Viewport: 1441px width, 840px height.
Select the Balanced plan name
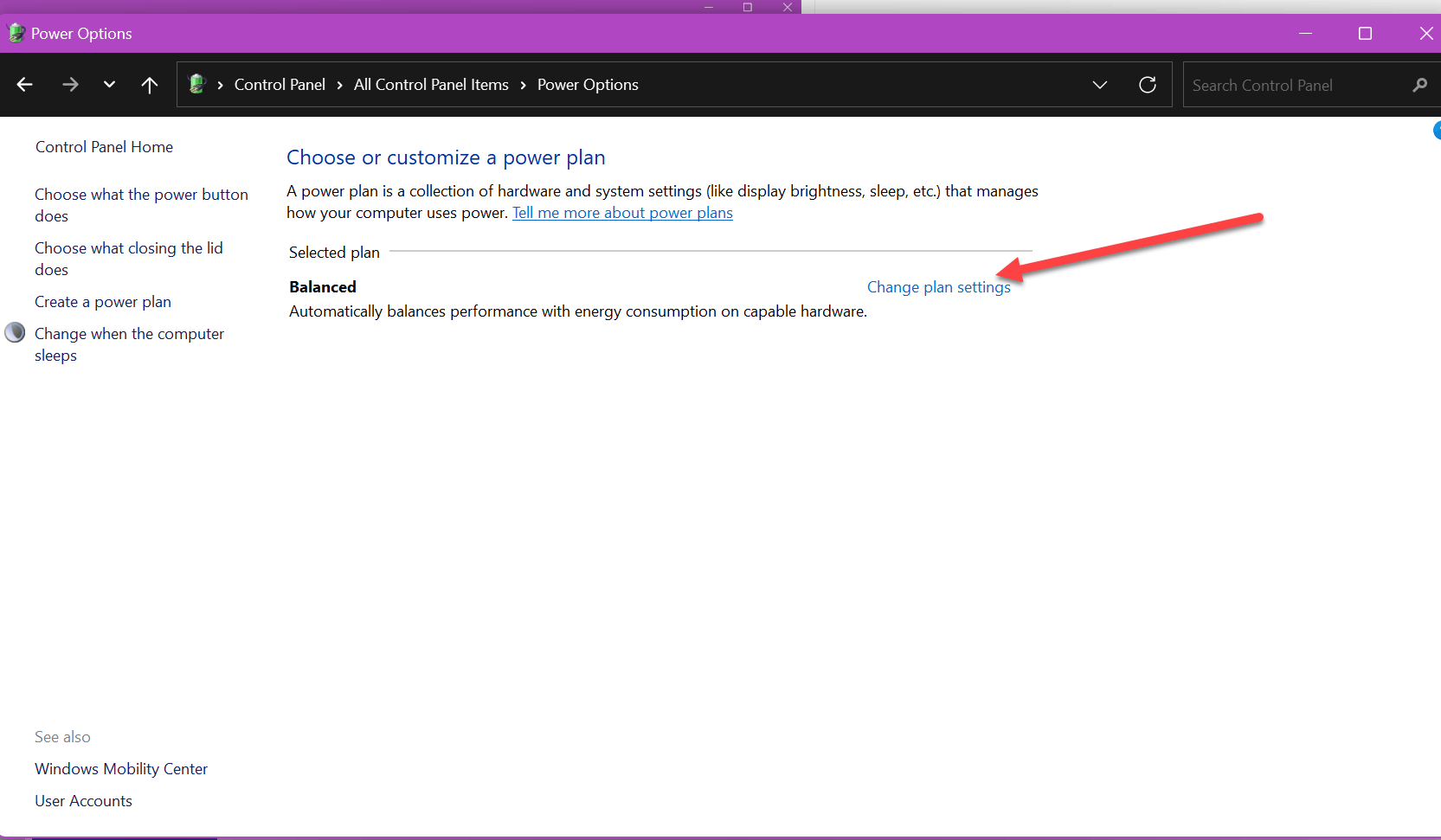click(x=323, y=287)
